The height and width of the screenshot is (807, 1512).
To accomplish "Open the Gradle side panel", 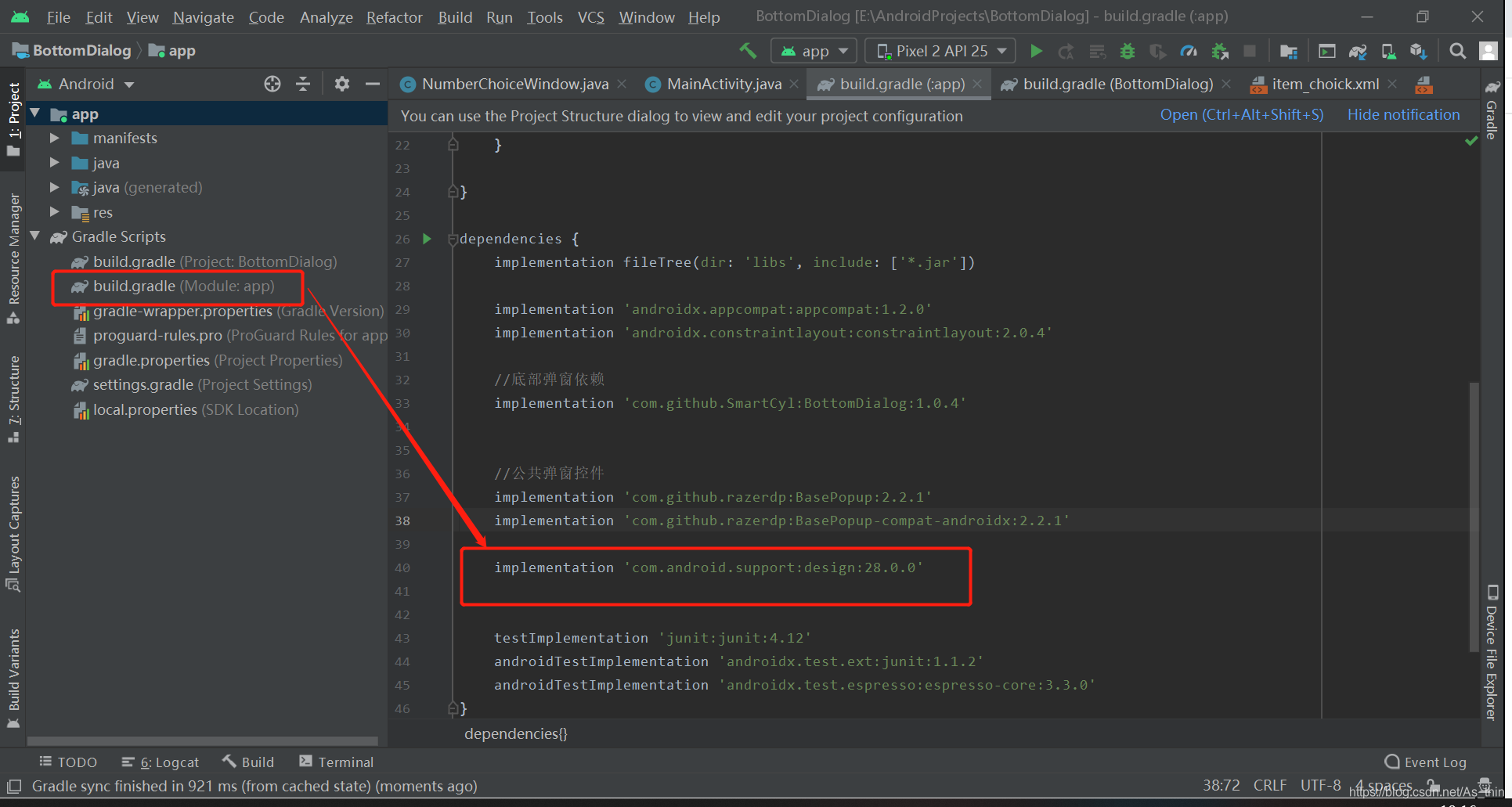I will pos(1493,110).
